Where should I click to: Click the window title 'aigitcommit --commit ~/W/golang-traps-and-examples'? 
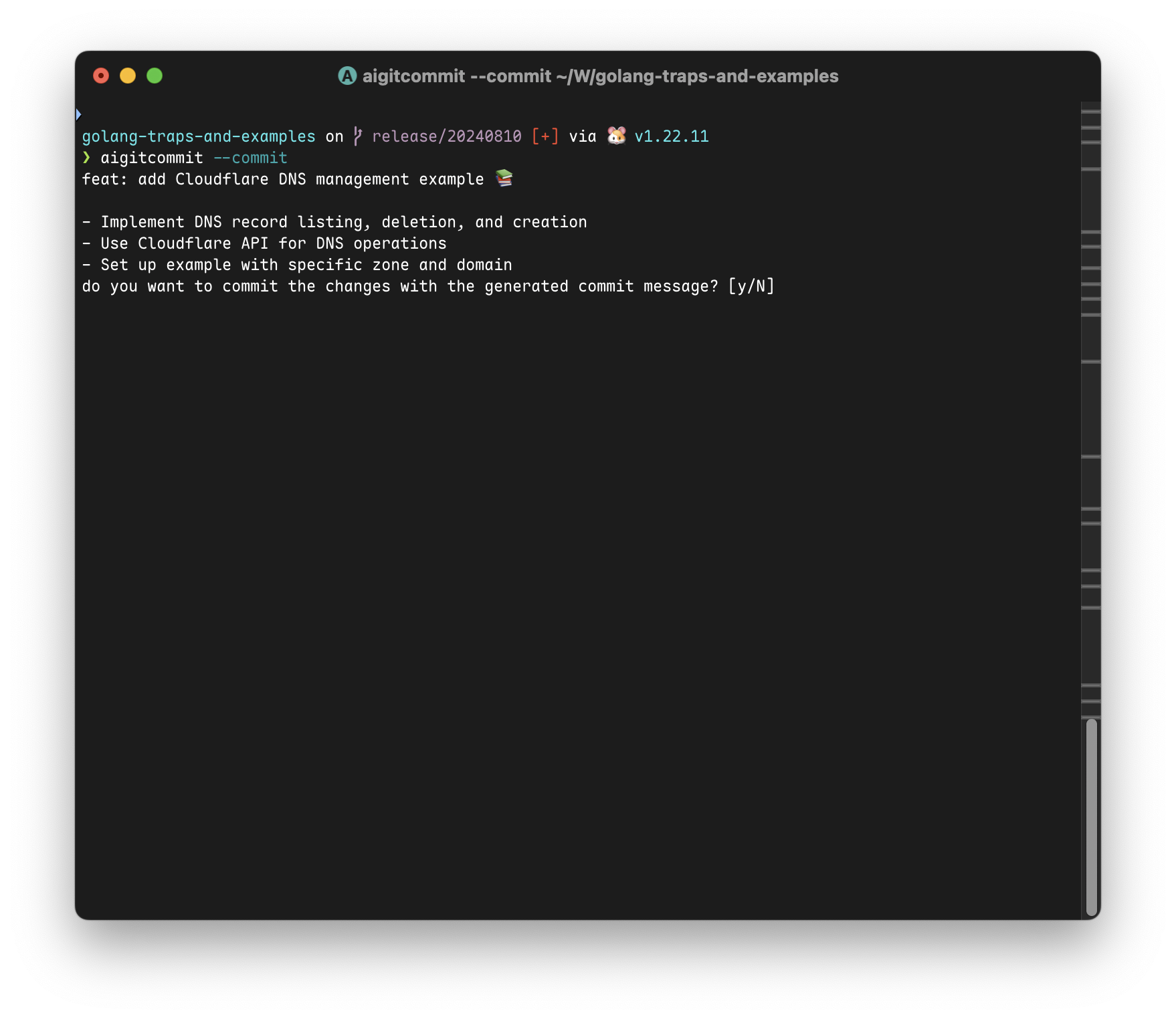click(x=600, y=76)
